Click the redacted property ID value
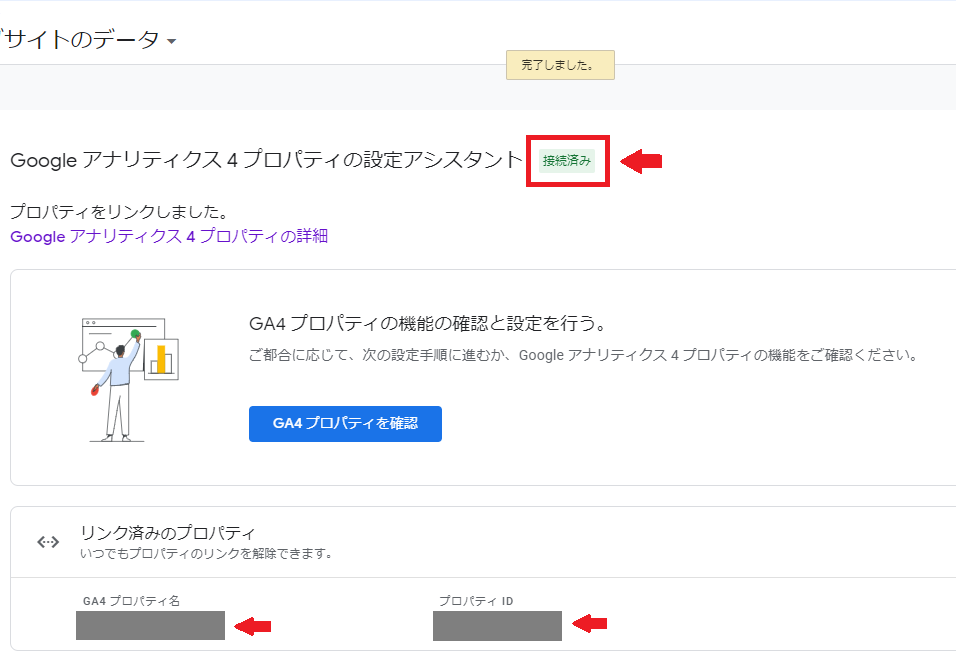This screenshot has height=657, width=956. (x=498, y=626)
